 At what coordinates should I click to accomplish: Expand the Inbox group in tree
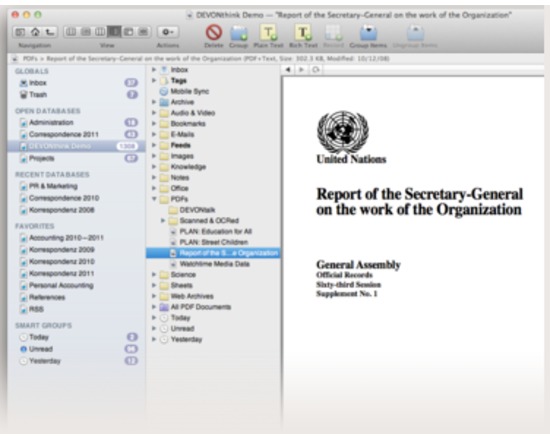pos(154,70)
